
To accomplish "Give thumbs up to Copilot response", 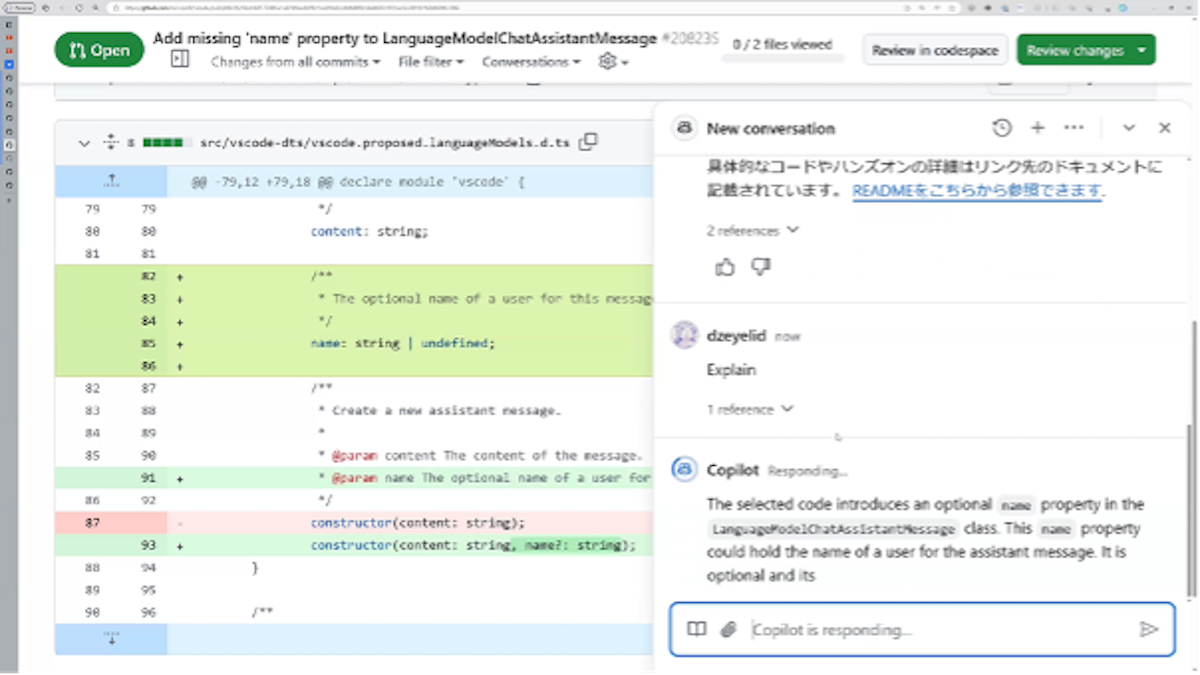I will coord(725,267).
